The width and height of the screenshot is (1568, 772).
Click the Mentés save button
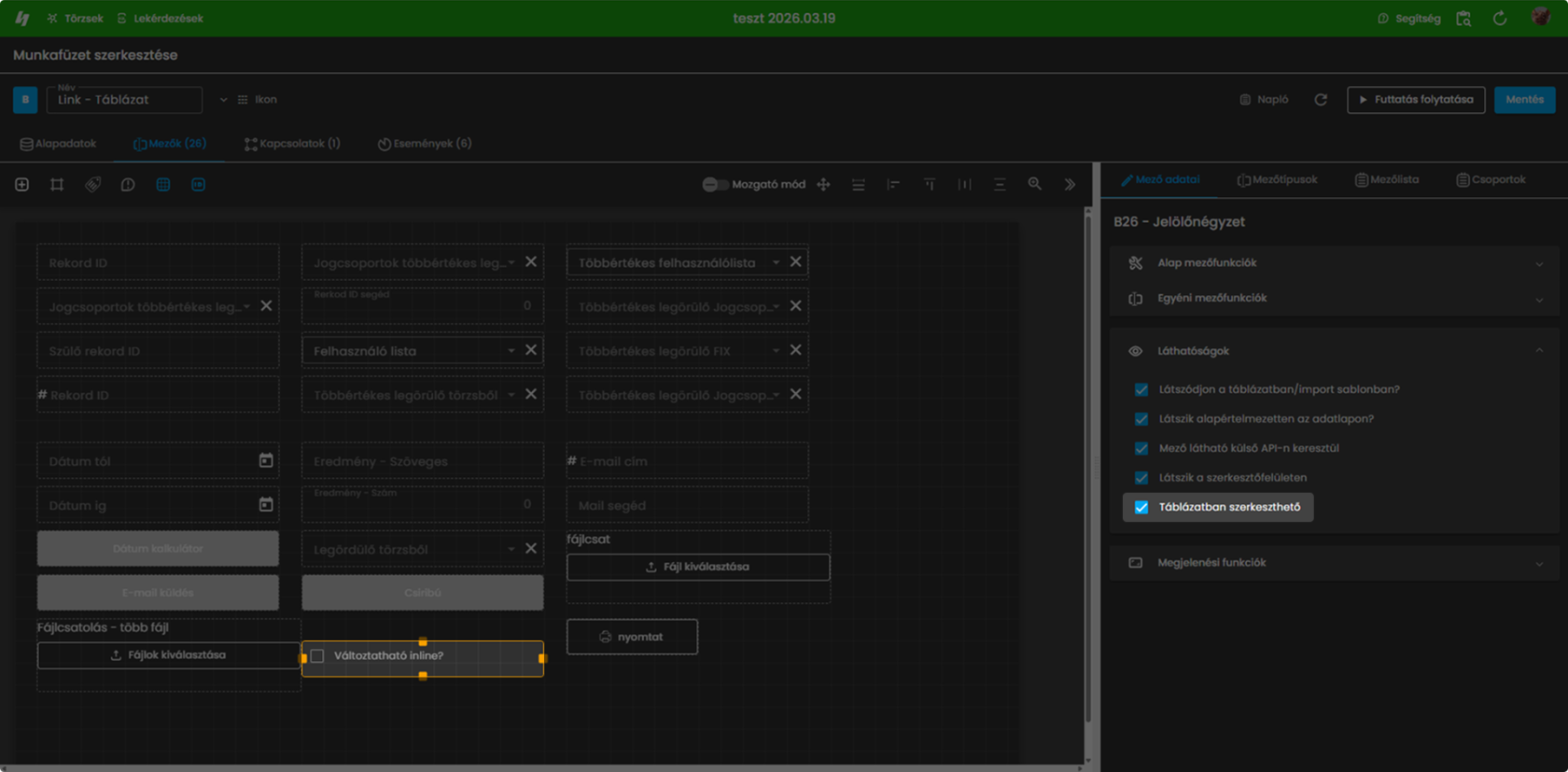(x=1524, y=100)
